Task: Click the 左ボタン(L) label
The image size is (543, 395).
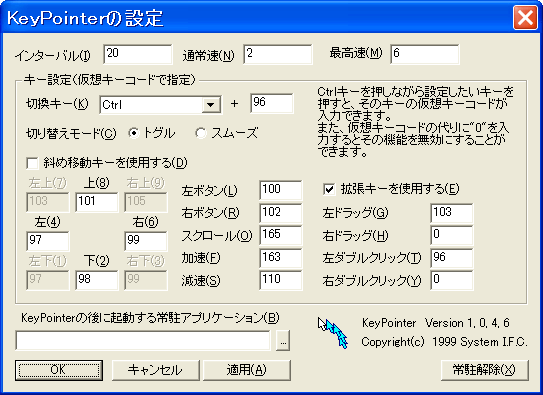Action: tap(210, 191)
